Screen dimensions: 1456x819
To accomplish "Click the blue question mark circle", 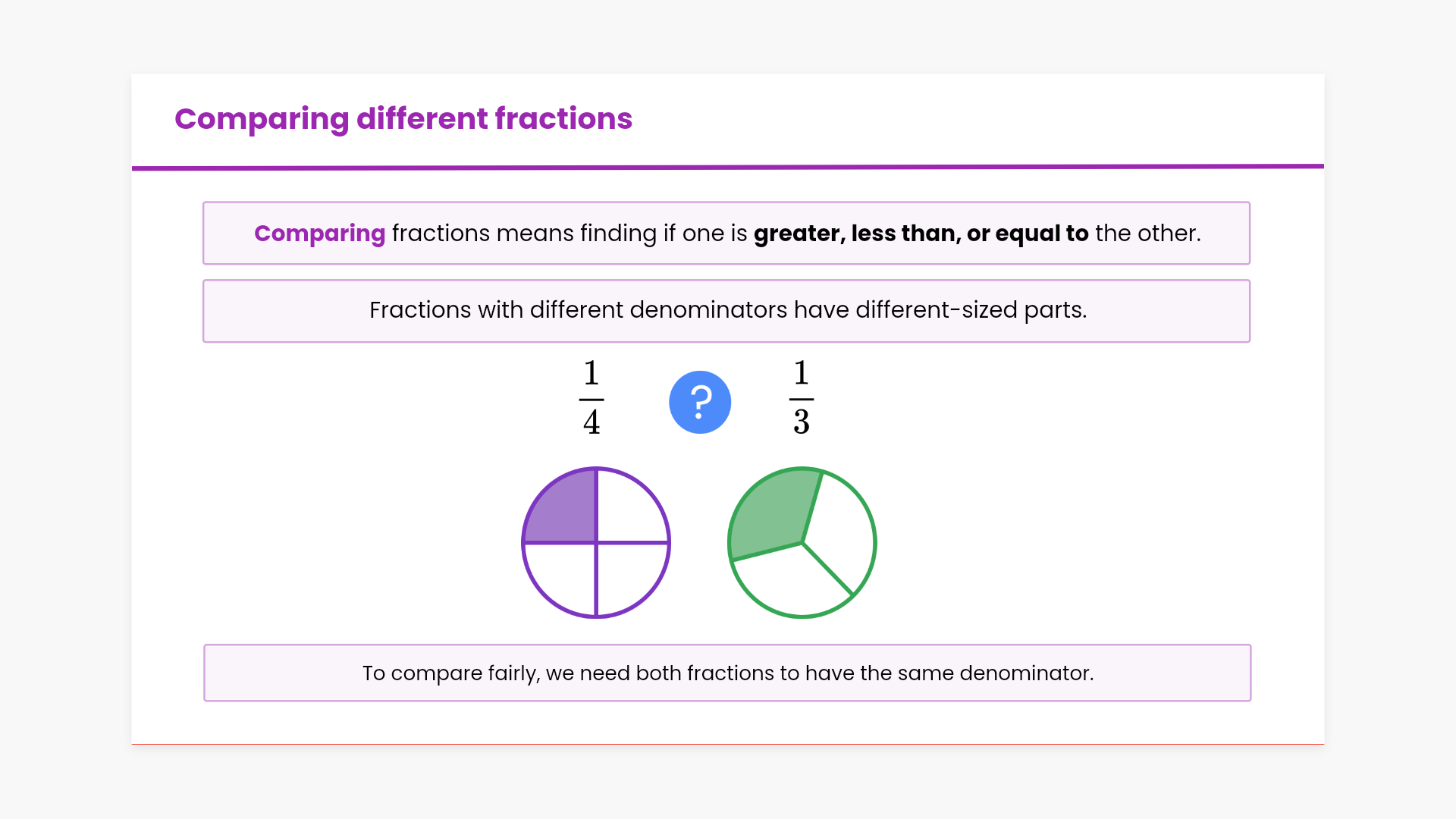I will click(x=700, y=402).
